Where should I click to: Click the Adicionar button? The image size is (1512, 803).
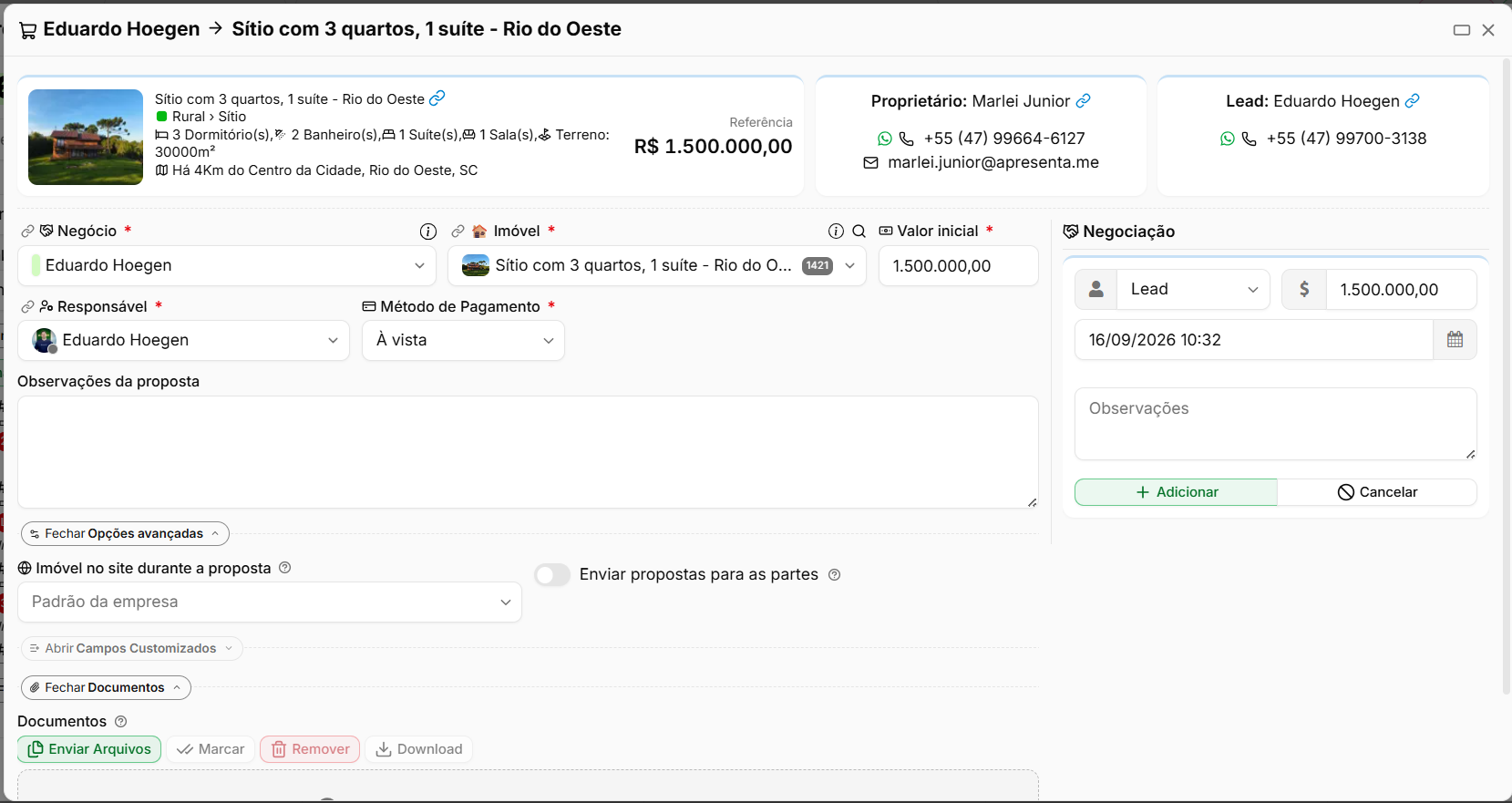coord(1176,492)
